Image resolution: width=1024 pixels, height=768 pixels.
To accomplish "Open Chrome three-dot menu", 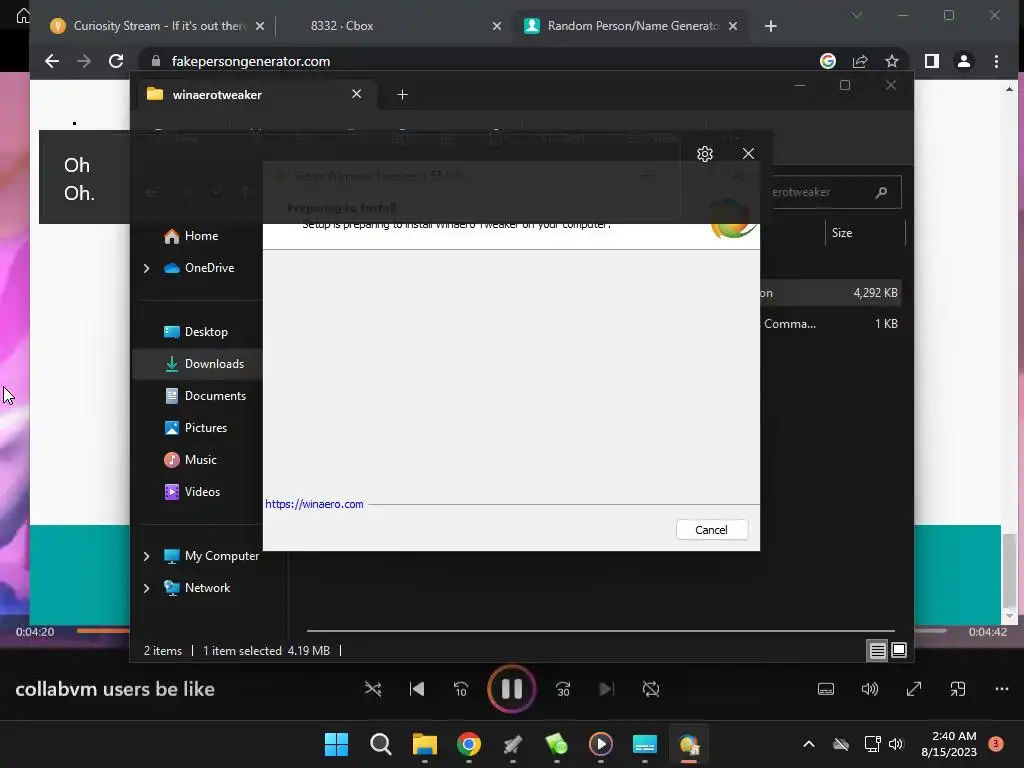I will pos(996,61).
